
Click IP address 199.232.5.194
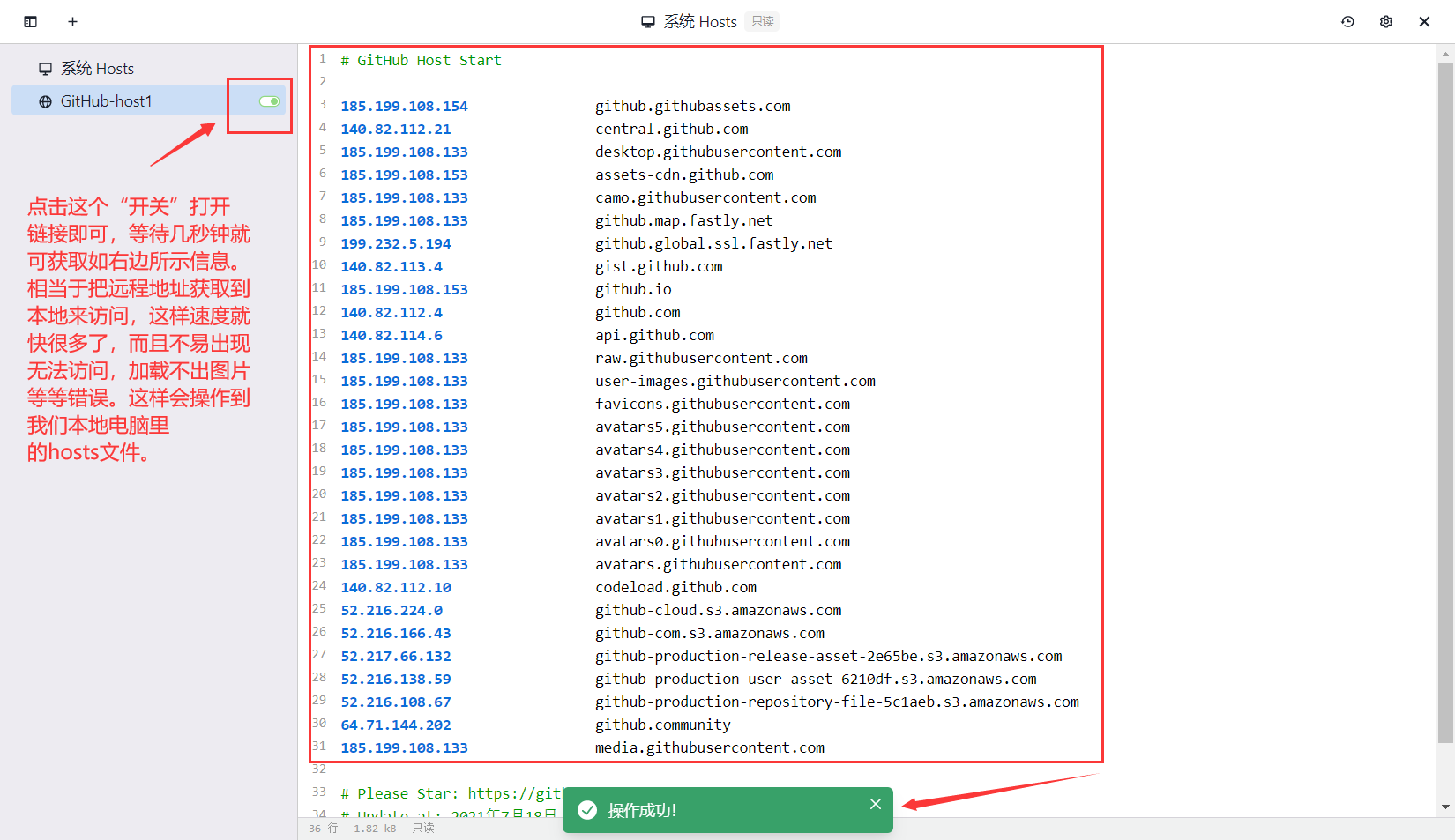pos(396,243)
